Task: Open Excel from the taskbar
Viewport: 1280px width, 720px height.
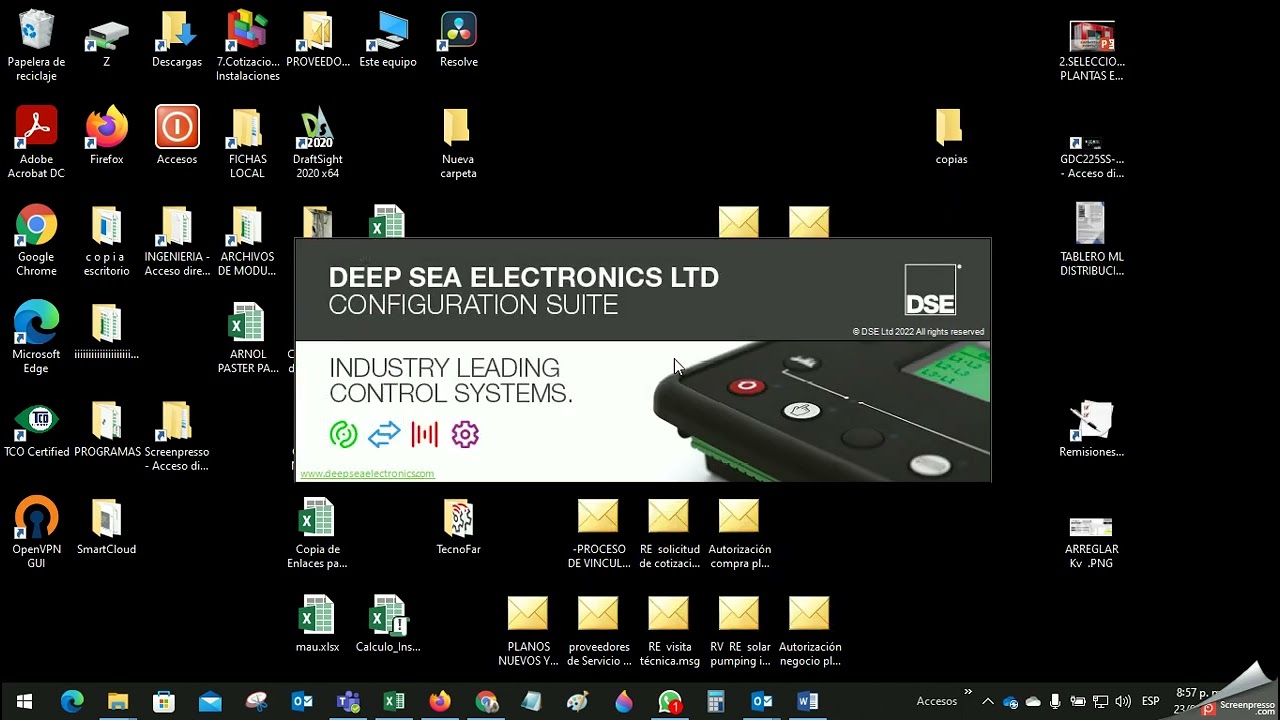Action: tap(394, 701)
